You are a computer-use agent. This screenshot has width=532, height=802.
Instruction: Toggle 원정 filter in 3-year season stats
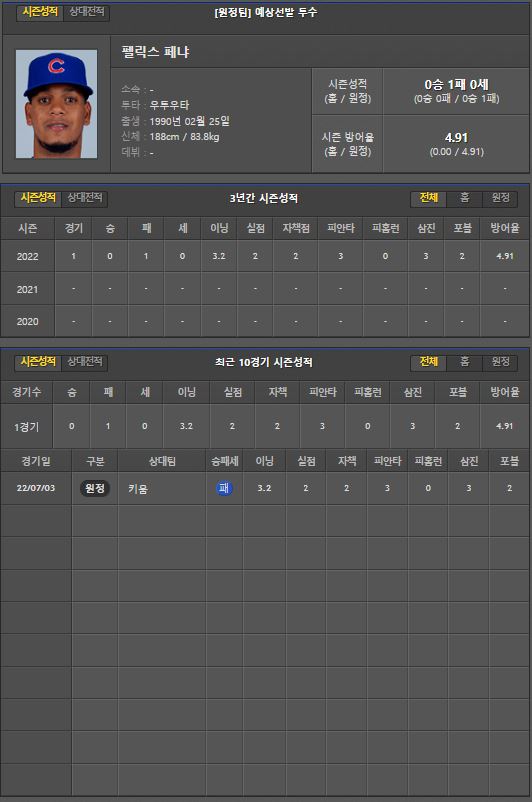500,198
